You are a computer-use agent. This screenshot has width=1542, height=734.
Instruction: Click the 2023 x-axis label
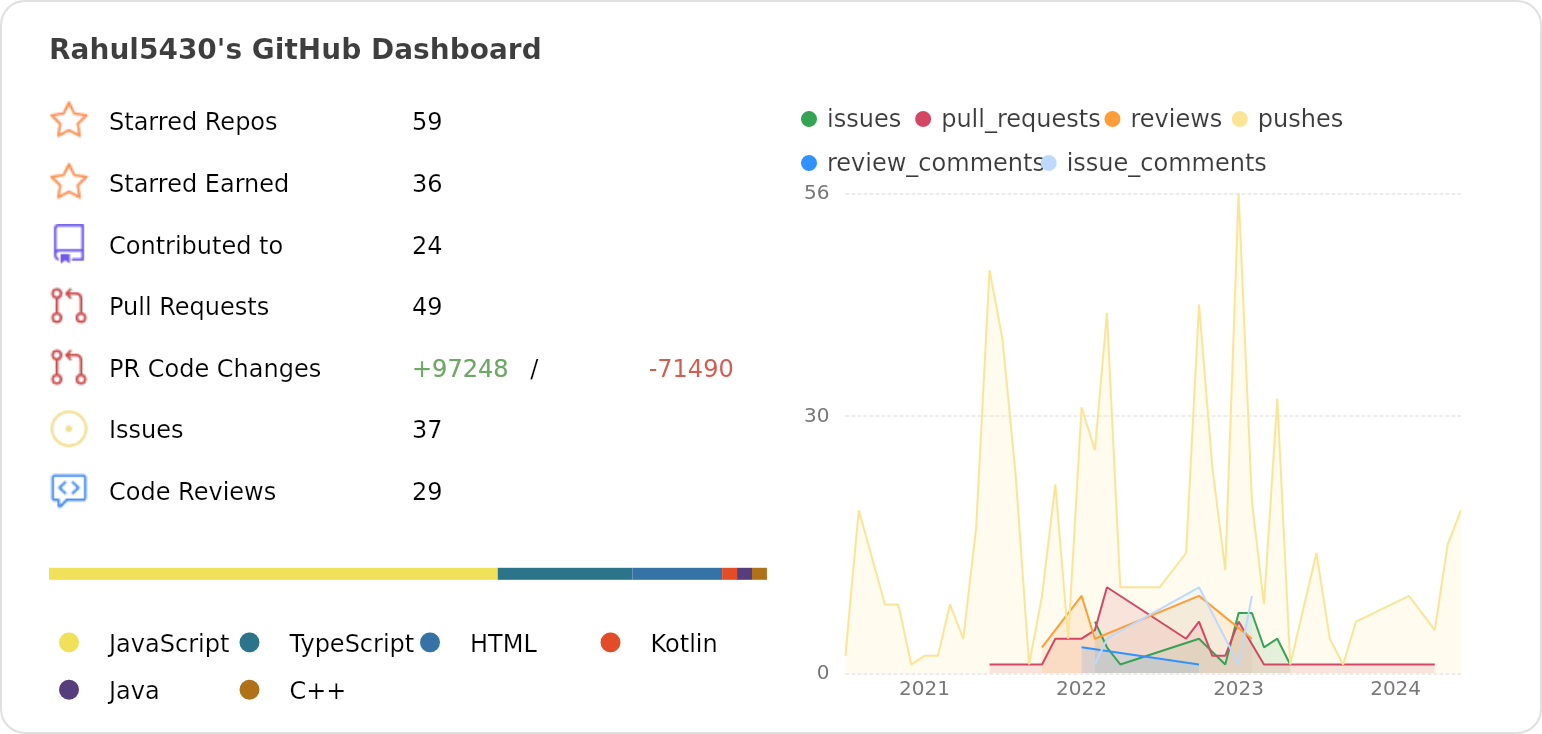point(1238,689)
